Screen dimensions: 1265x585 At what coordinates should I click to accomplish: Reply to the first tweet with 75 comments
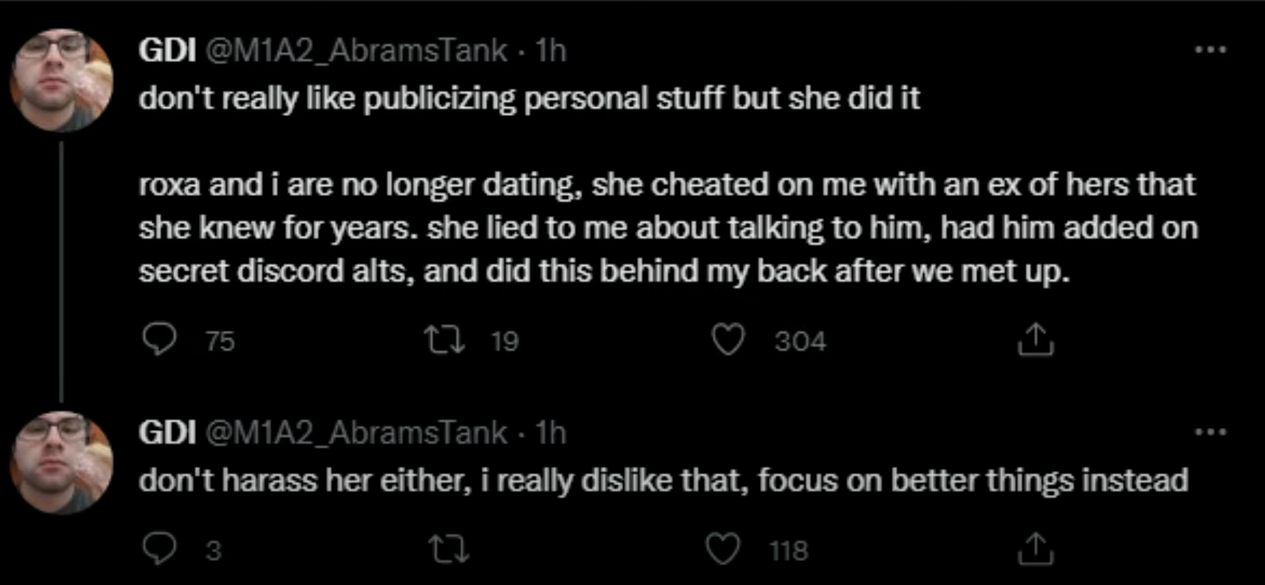coord(157,343)
